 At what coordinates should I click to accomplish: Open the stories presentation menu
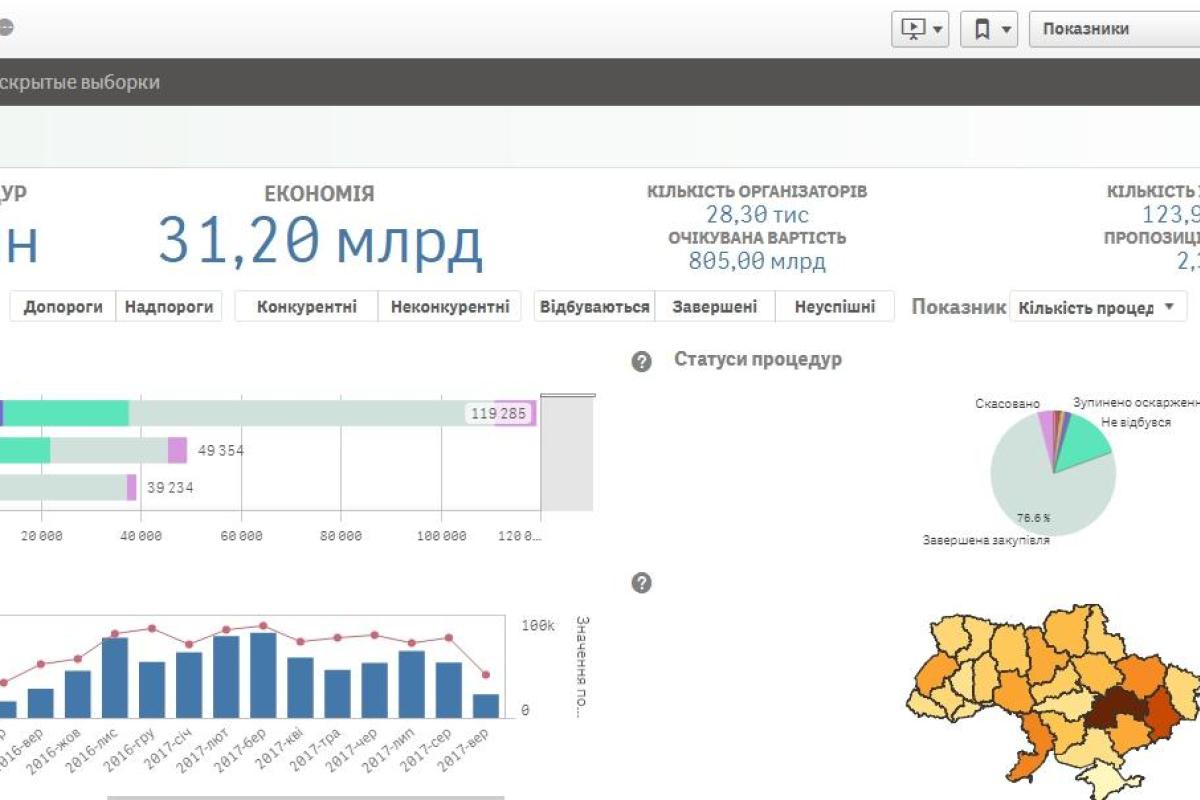click(x=919, y=30)
